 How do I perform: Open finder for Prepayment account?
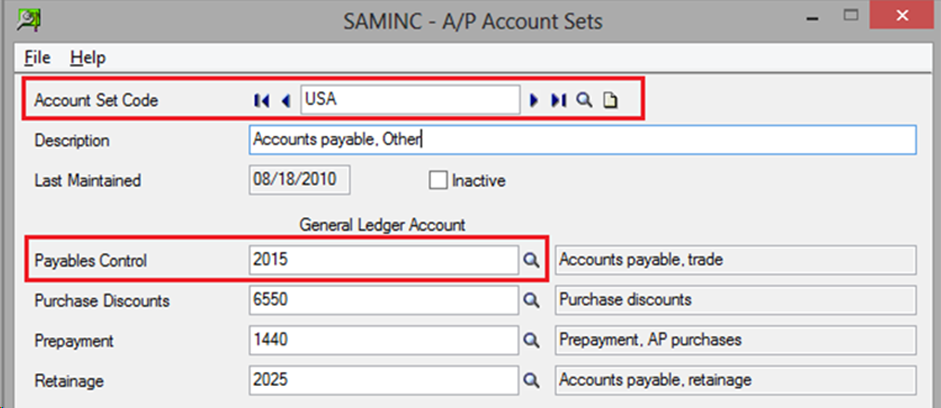click(531, 340)
